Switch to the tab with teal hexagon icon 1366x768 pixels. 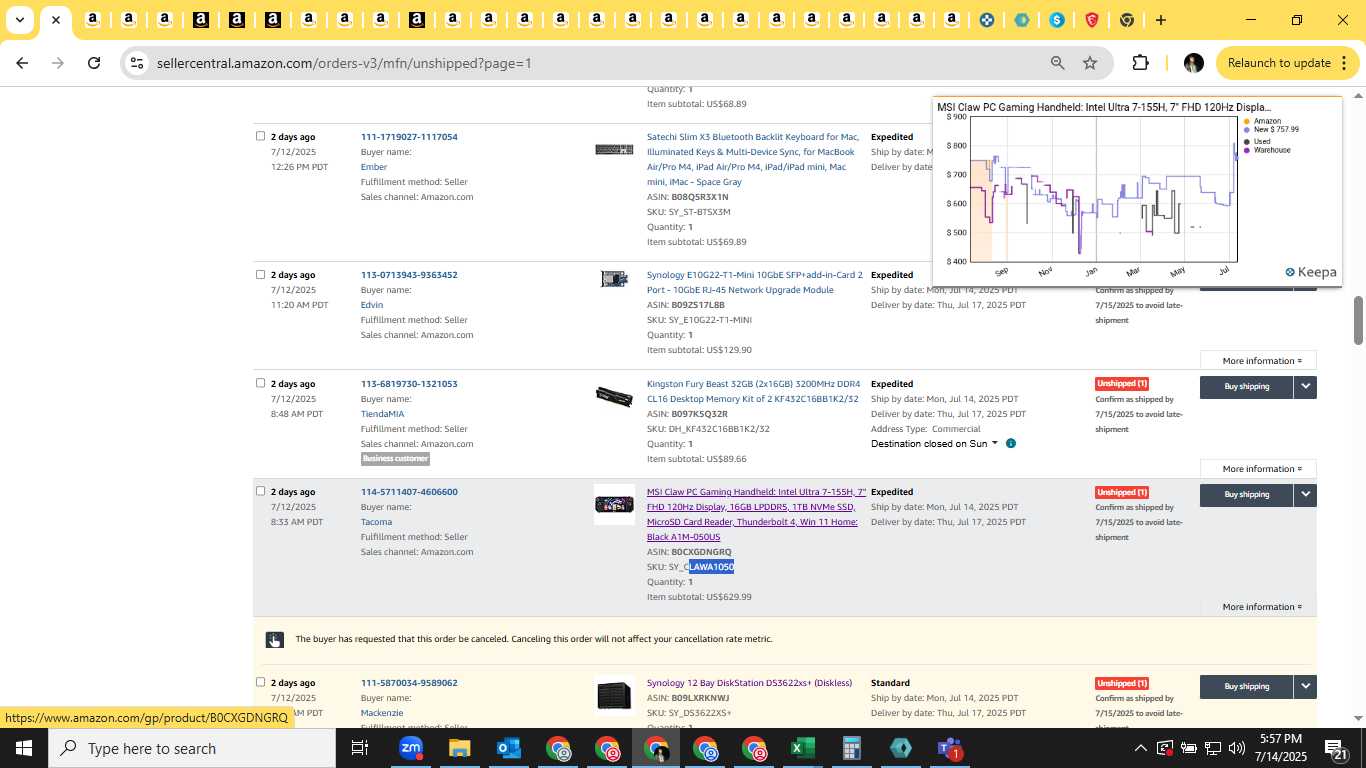1021,20
